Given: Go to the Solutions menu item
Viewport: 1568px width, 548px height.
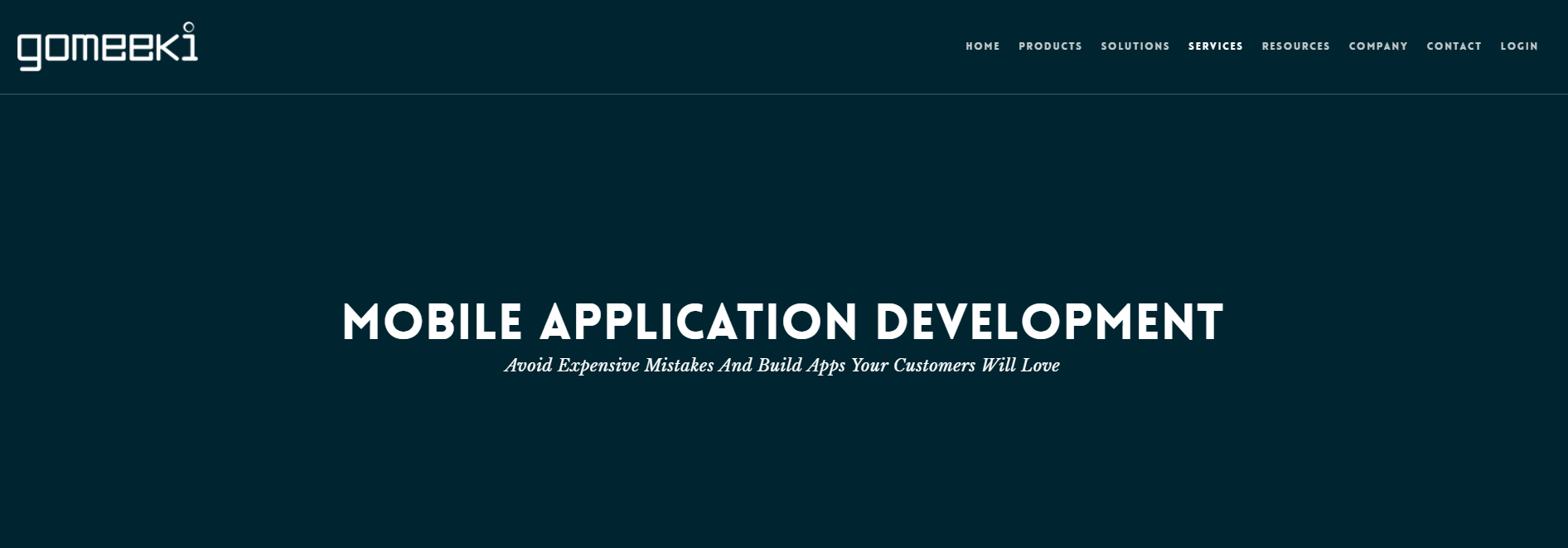Looking at the screenshot, I should (x=1135, y=46).
